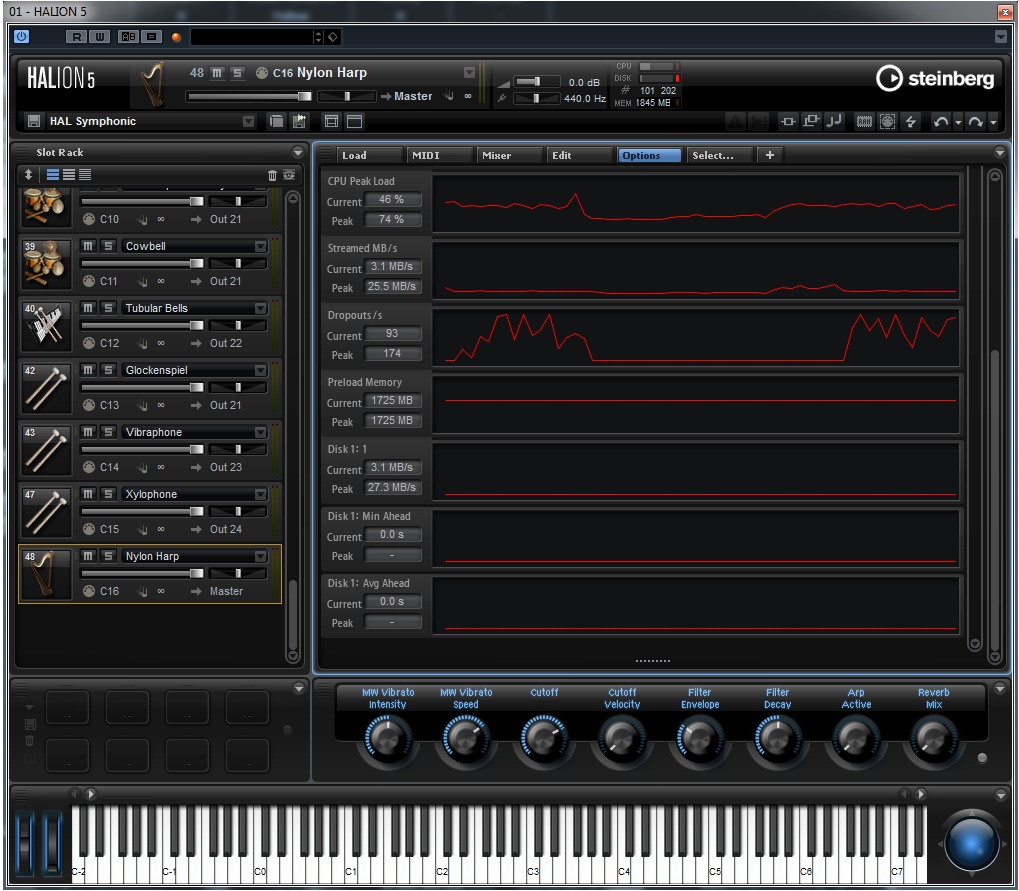Click the MIDI port icon beside C12
Image resolution: width=1019 pixels, height=891 pixels.
[89, 342]
